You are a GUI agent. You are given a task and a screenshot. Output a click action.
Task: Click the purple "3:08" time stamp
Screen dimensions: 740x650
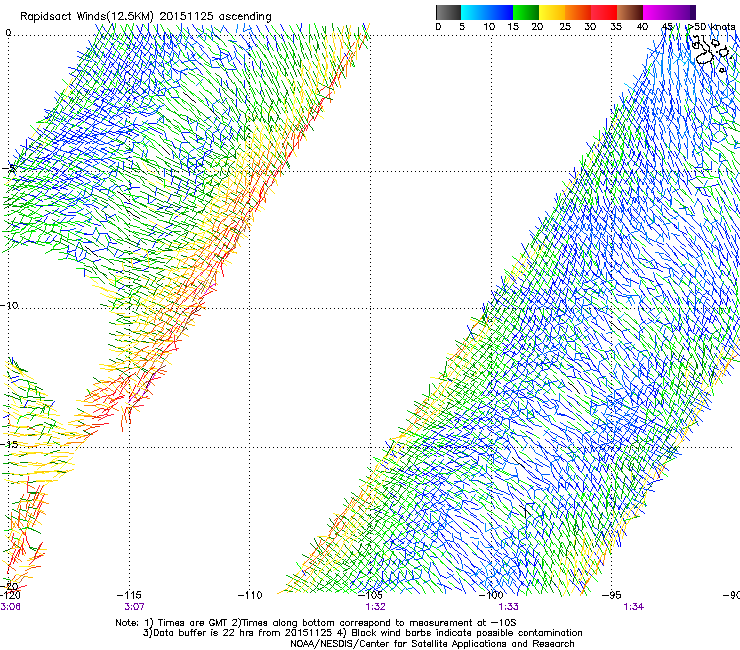point(10,607)
